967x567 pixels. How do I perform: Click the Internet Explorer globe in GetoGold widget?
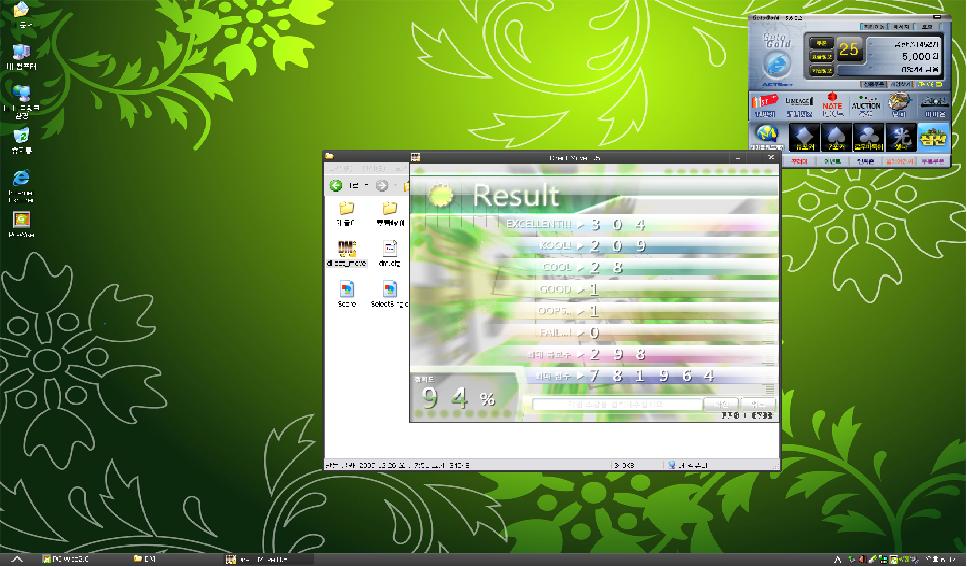(x=776, y=64)
